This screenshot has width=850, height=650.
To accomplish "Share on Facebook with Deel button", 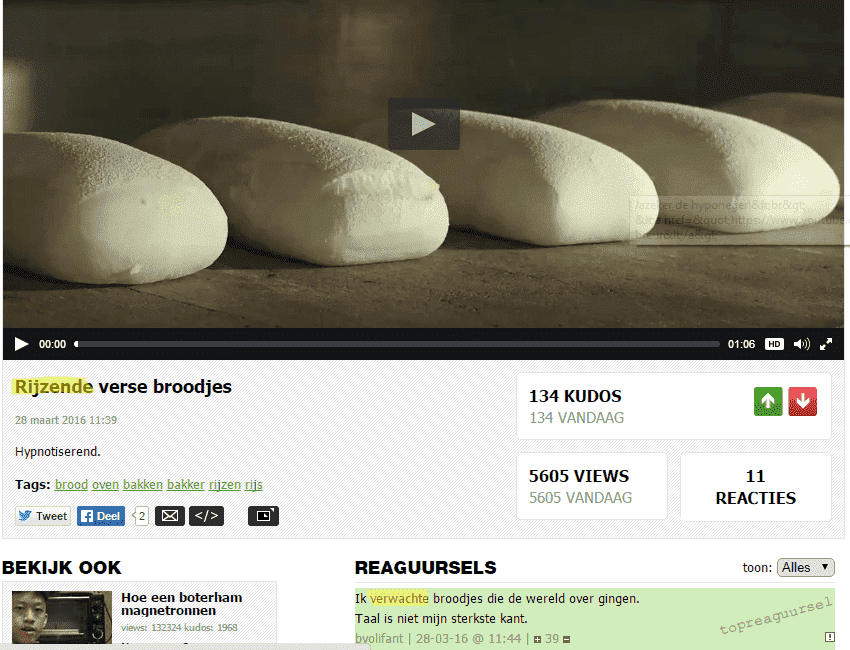I will click(x=101, y=516).
